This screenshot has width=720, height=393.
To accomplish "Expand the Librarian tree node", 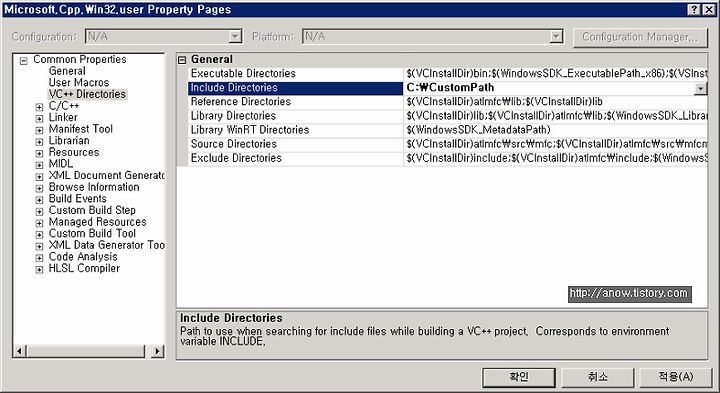I will click(x=39, y=142).
